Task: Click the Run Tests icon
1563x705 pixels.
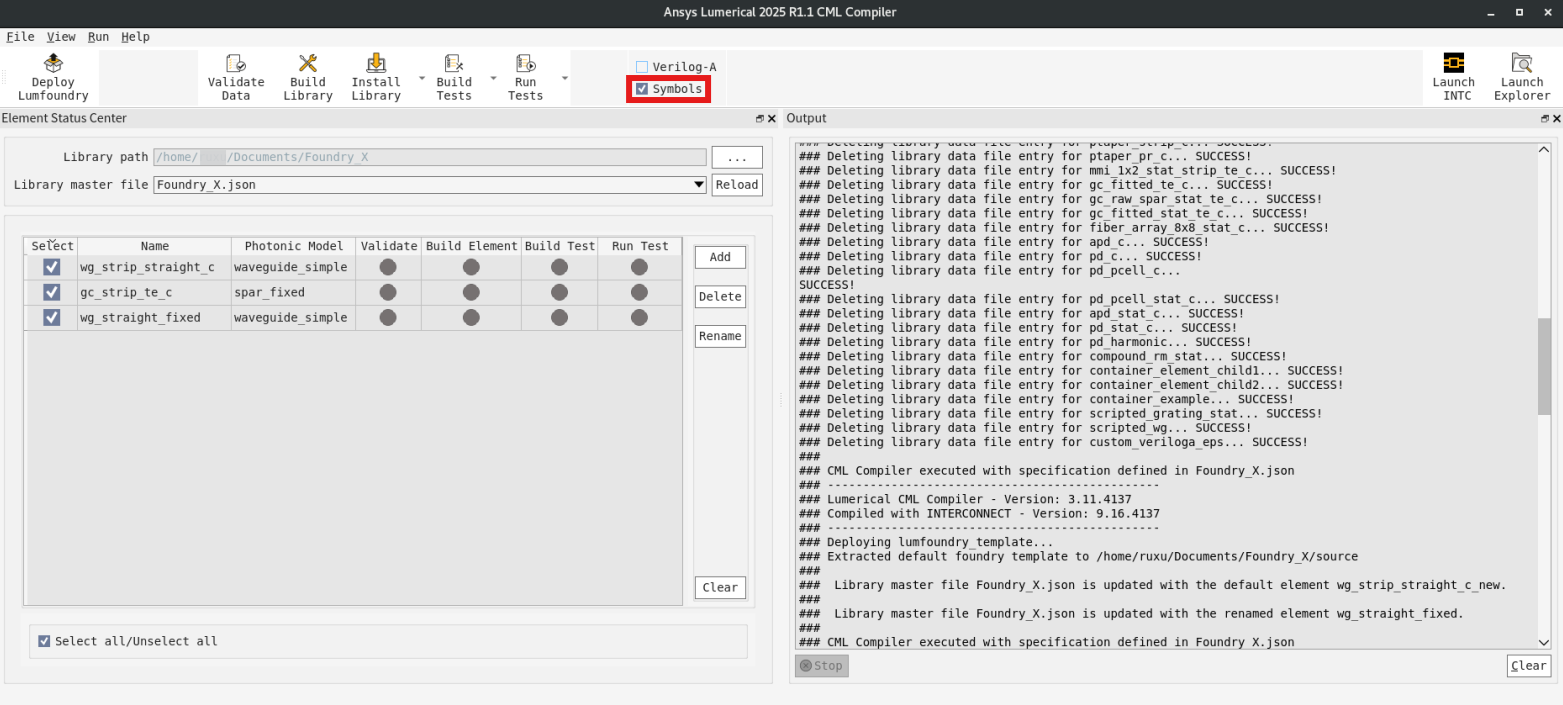Action: tap(525, 64)
